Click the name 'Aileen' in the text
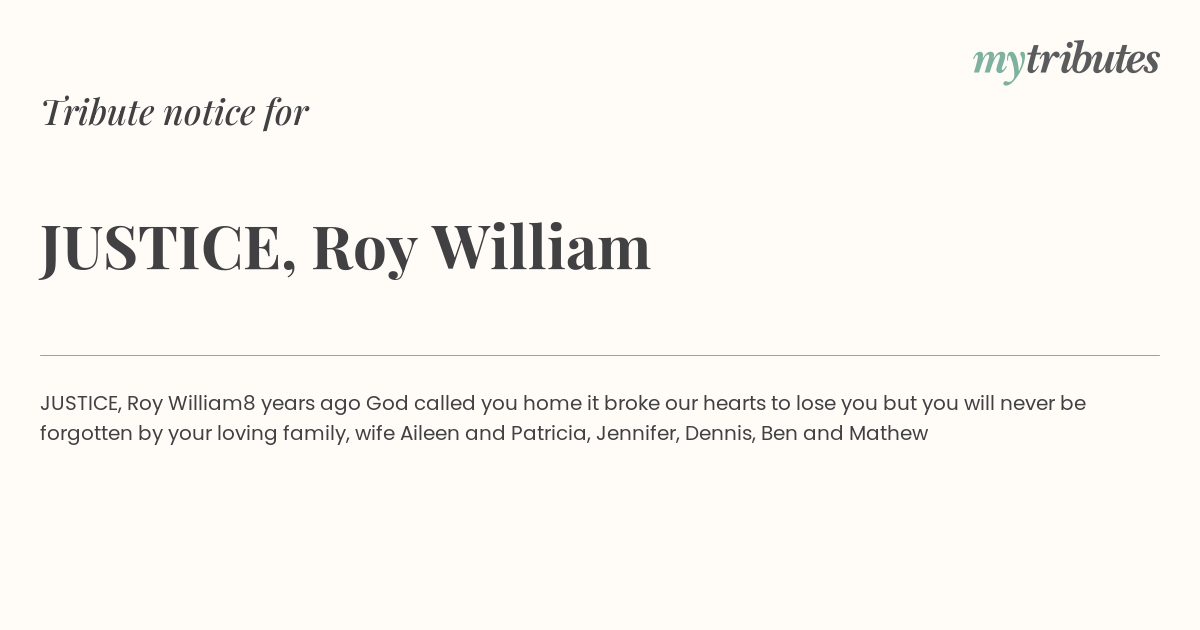Screen dimensions: 1200x630 429,433
